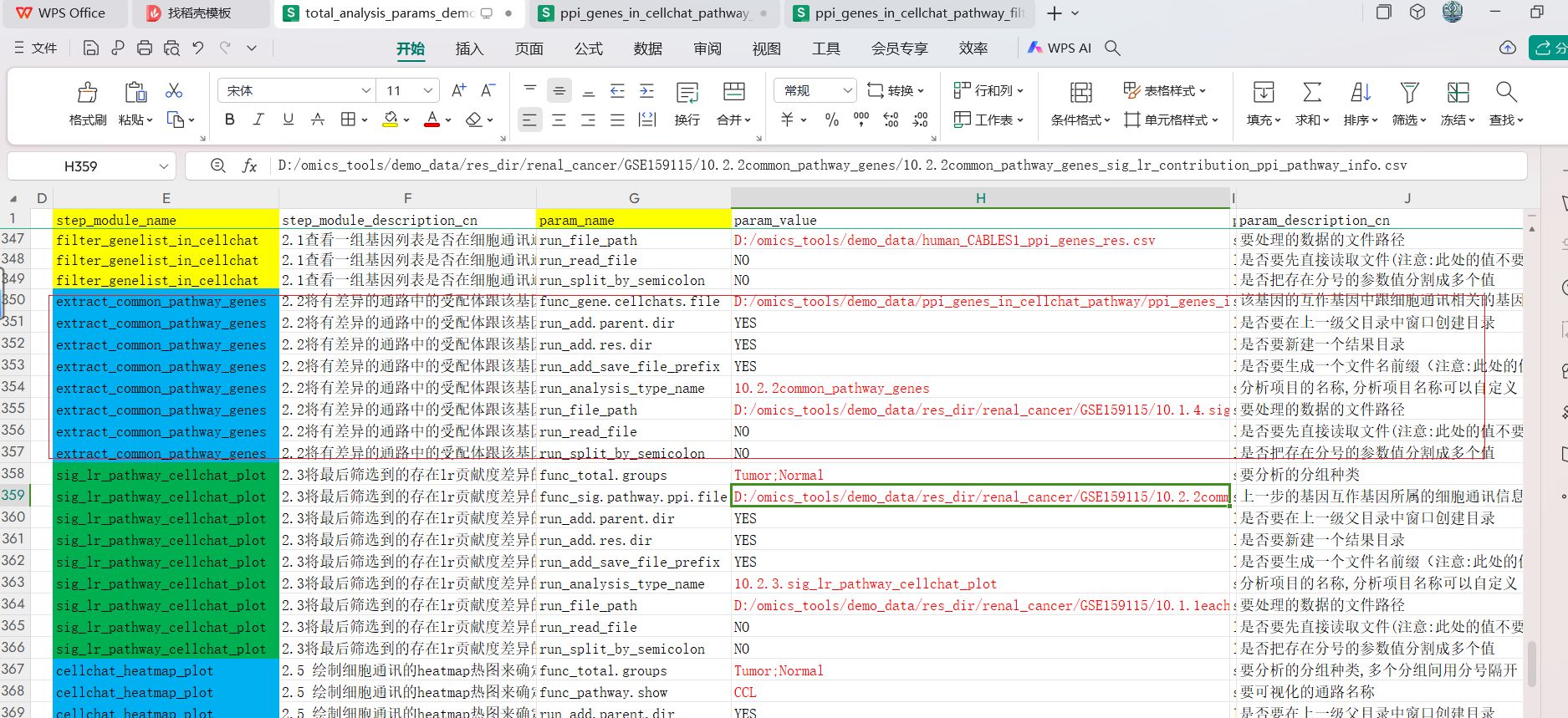Toggle Bold formatting
Image resolution: width=1568 pixels, height=718 pixels.
click(230, 120)
